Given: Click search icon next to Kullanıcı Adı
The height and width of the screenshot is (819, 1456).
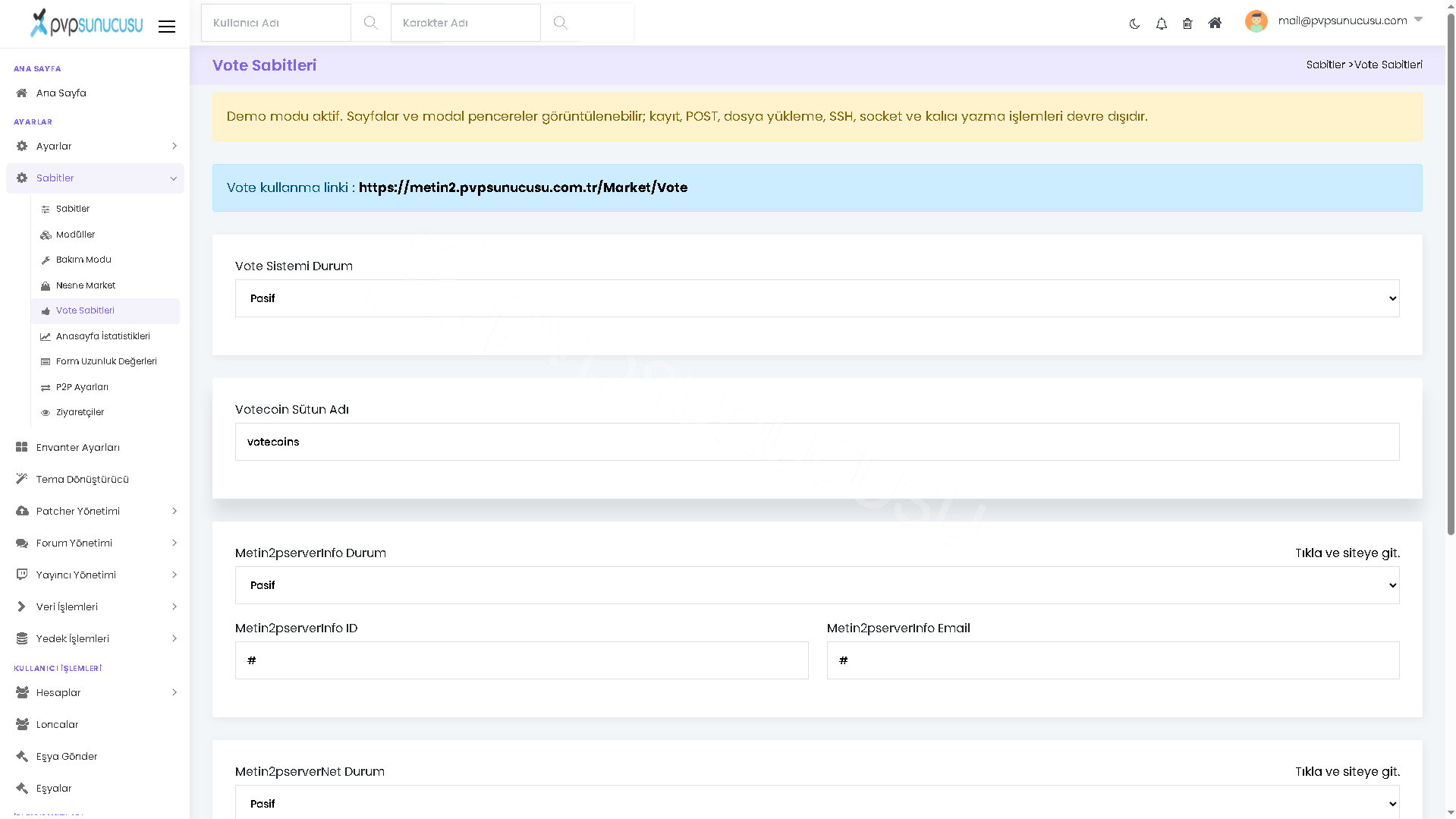Looking at the screenshot, I should coord(370,23).
